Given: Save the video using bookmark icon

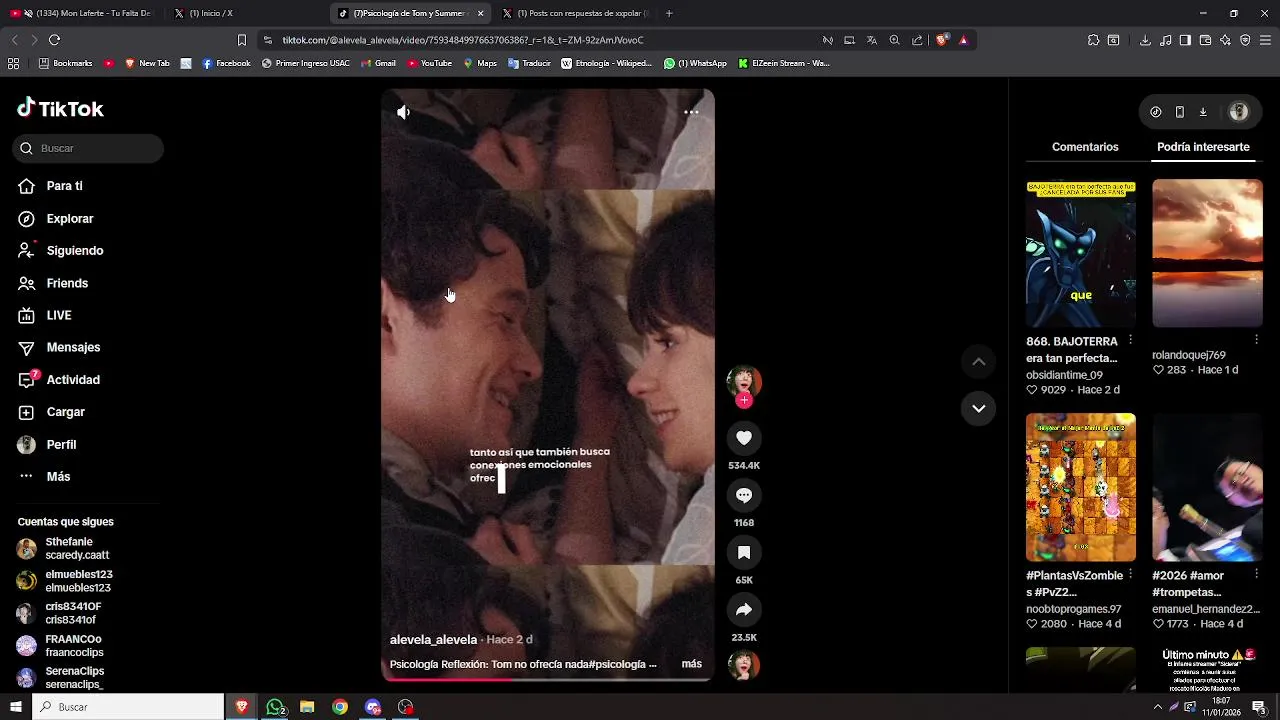Looking at the screenshot, I should (x=744, y=552).
